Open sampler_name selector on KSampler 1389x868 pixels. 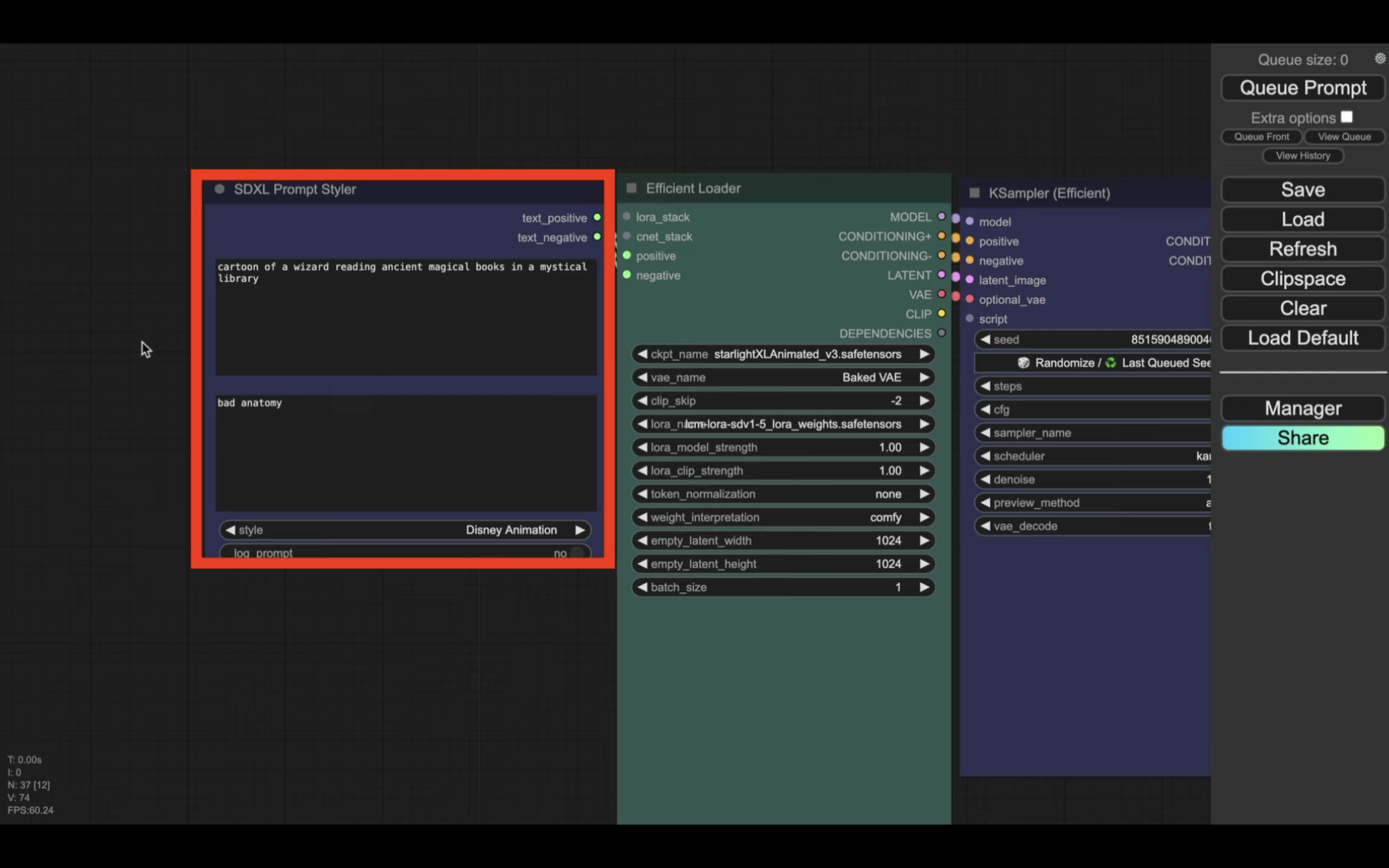[x=1093, y=433]
